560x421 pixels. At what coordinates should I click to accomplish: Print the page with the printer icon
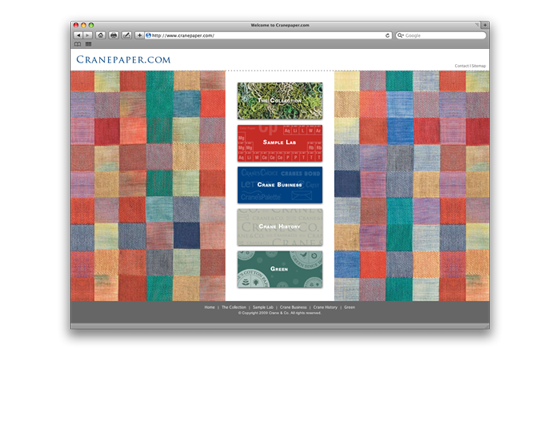(114, 35)
